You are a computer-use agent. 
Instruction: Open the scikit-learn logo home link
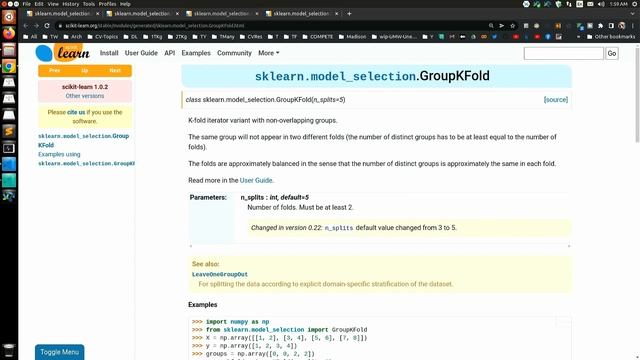tap(62, 53)
